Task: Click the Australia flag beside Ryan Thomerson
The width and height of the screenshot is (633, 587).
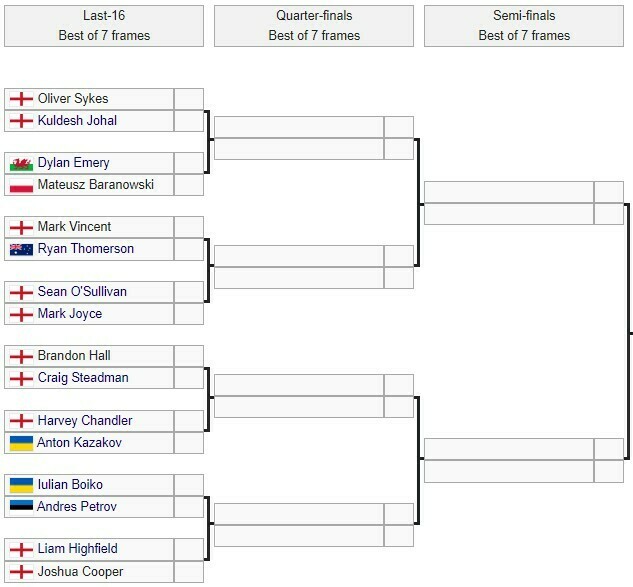Action: click(21, 249)
